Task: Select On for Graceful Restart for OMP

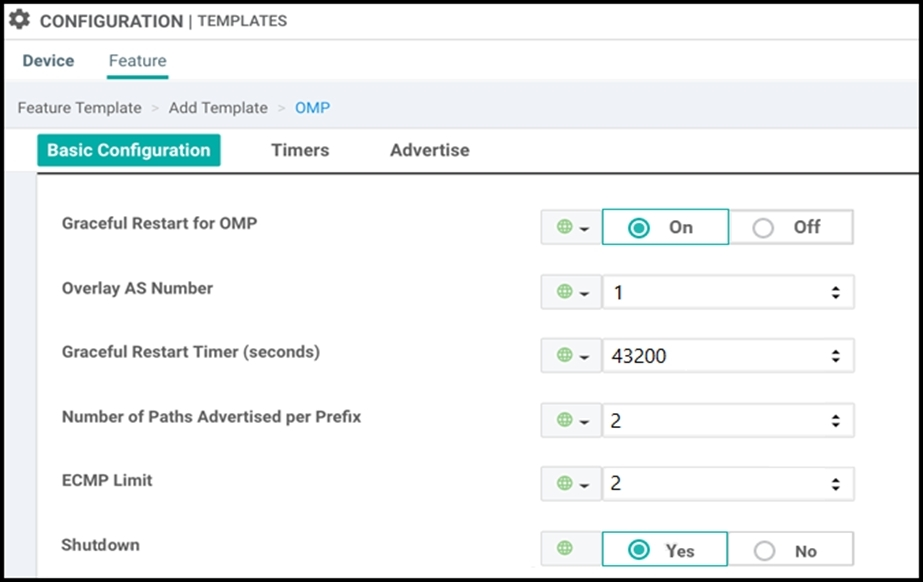Action: point(665,227)
